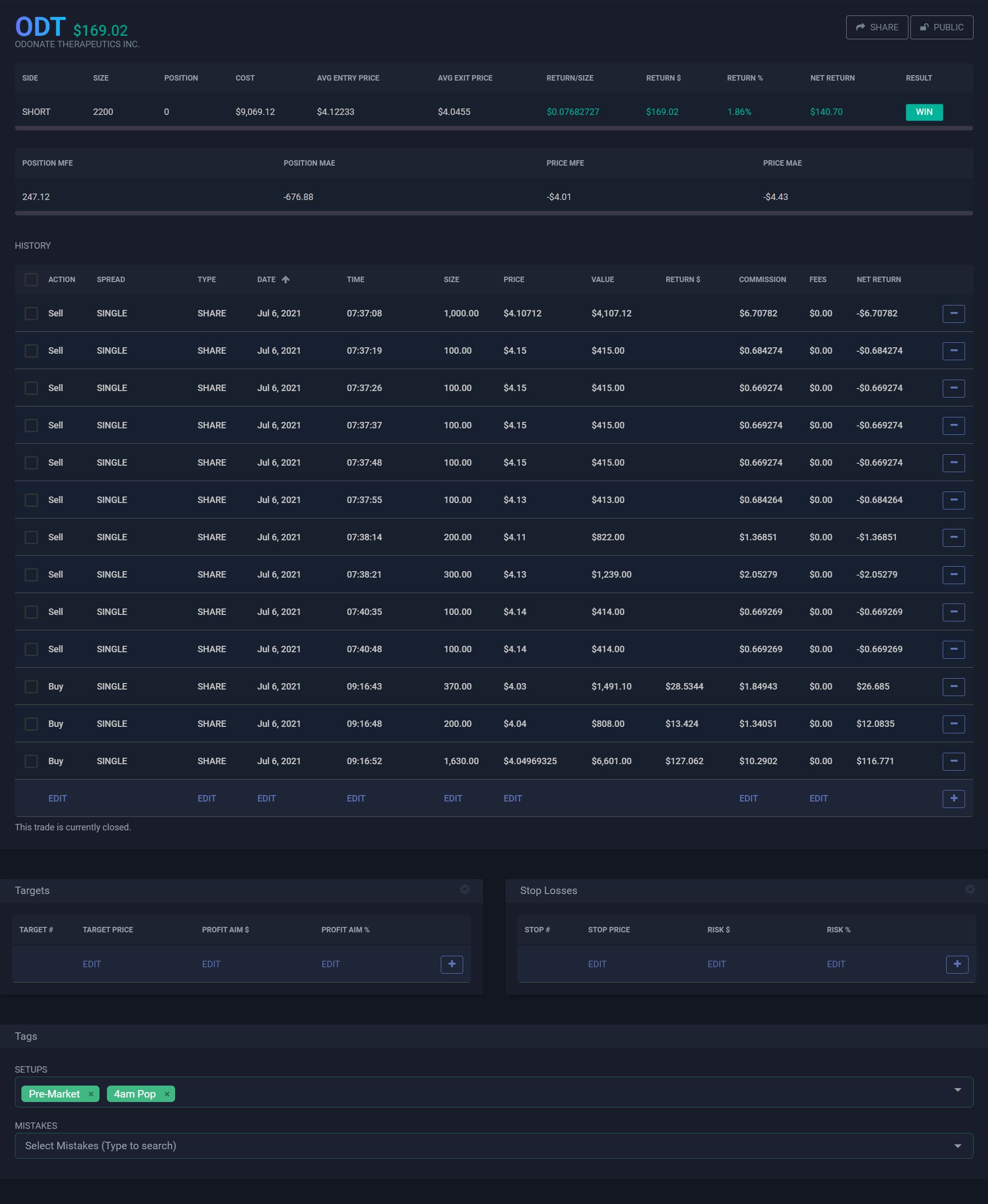This screenshot has height=1204, width=988.
Task: Click the Share arrow button
Action: coord(877,27)
